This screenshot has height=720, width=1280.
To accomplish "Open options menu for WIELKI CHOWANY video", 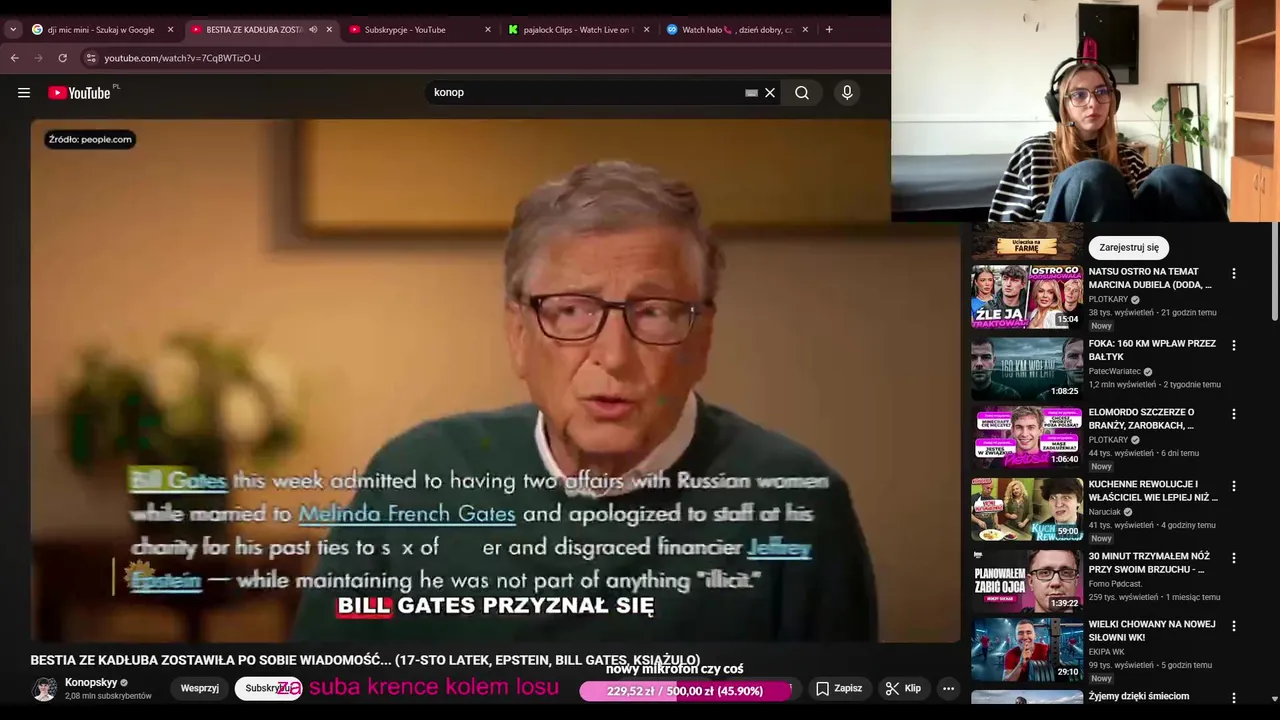I will point(1233,625).
